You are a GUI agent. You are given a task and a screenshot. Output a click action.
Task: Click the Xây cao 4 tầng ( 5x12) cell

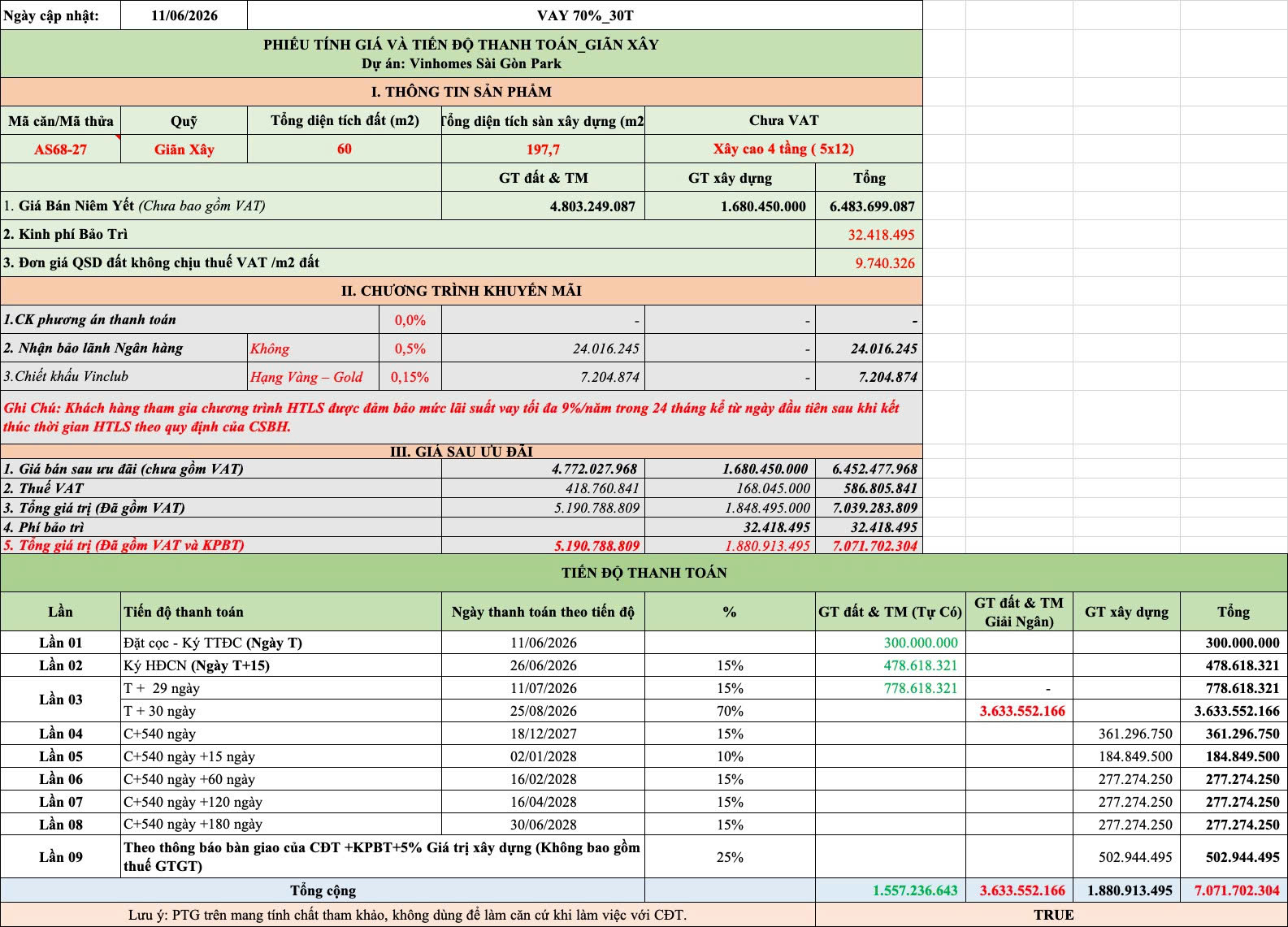pos(783,149)
